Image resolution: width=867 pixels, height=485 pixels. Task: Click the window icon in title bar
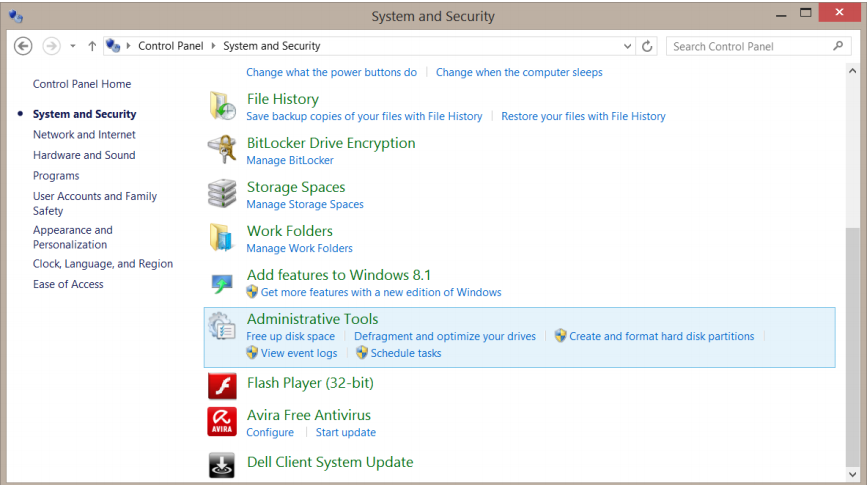(15, 16)
